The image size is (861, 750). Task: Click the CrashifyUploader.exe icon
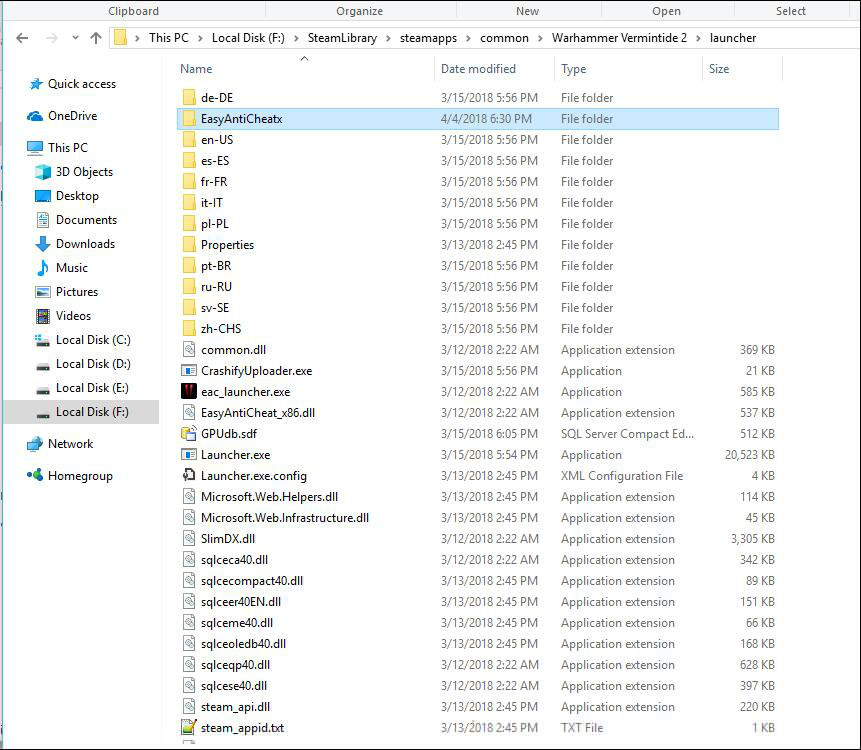click(x=189, y=371)
